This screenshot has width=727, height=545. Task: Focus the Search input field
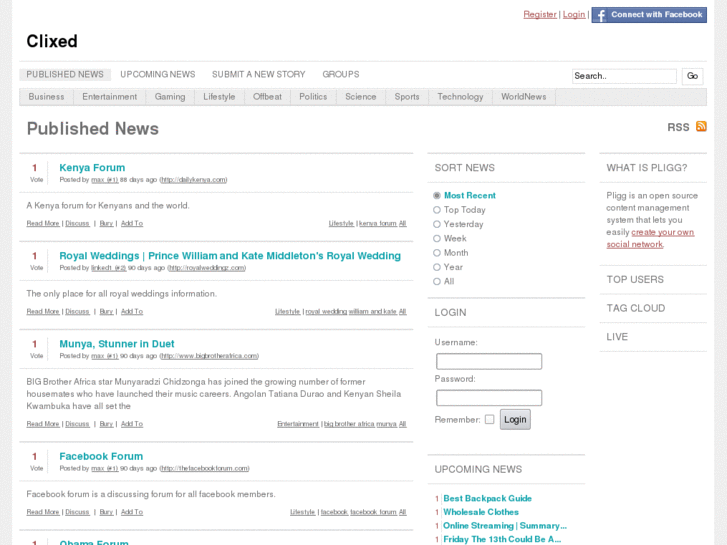coord(624,76)
